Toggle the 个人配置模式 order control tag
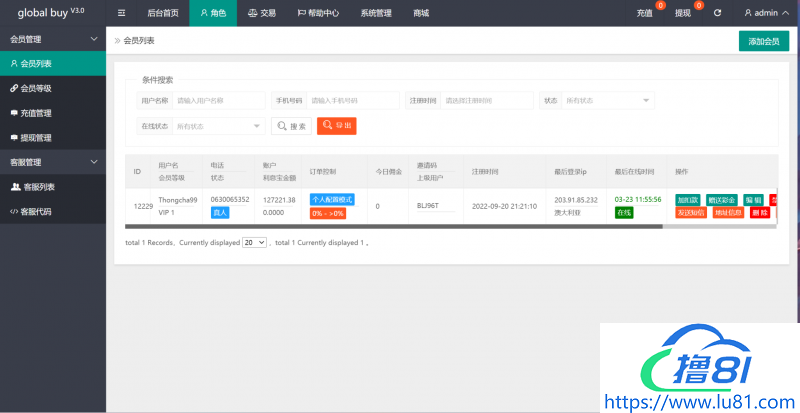800x413 pixels. (x=333, y=199)
